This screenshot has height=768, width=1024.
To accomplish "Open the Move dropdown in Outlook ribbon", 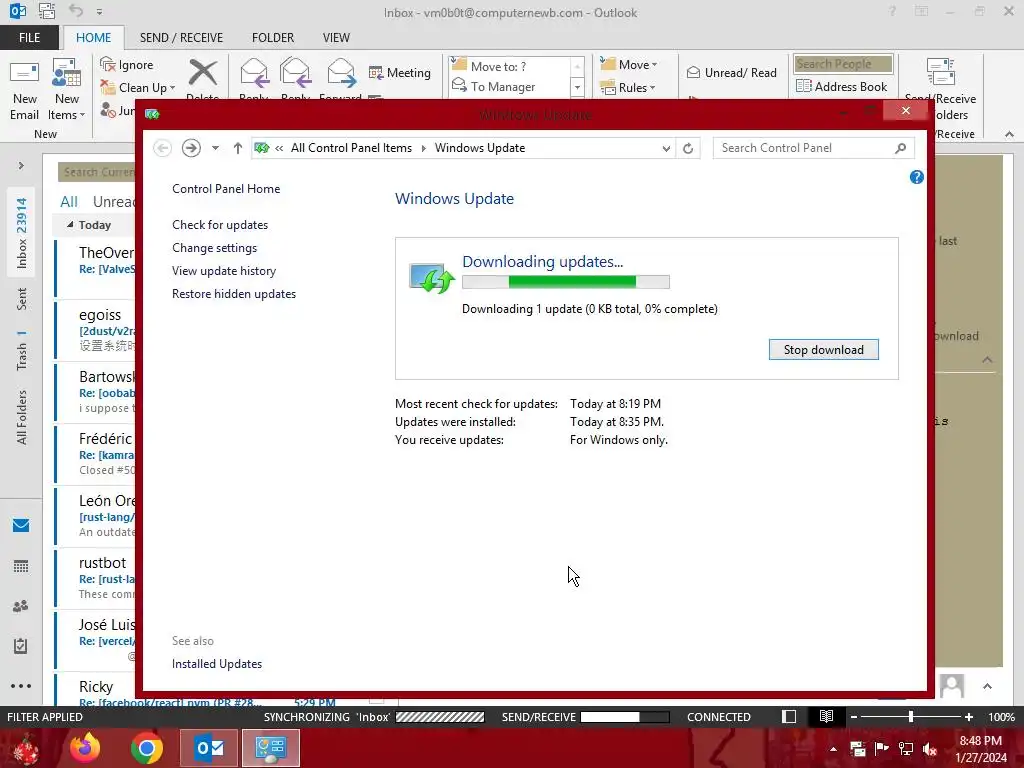I will click(629, 64).
